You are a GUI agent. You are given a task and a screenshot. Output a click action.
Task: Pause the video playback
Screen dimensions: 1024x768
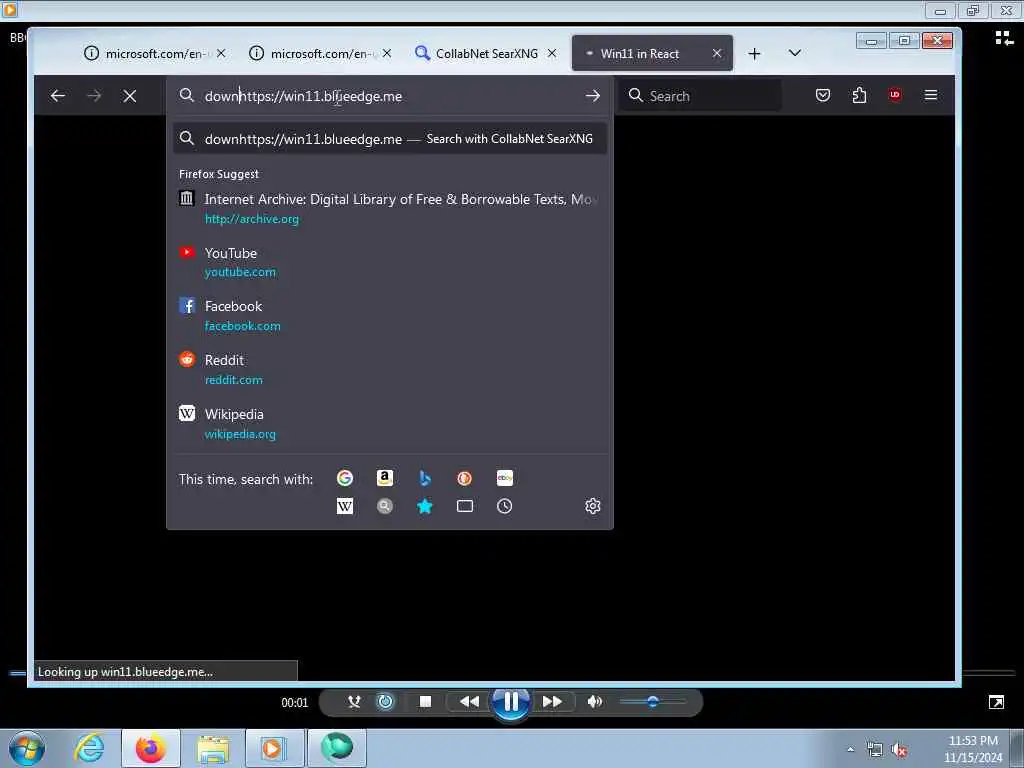click(x=511, y=702)
